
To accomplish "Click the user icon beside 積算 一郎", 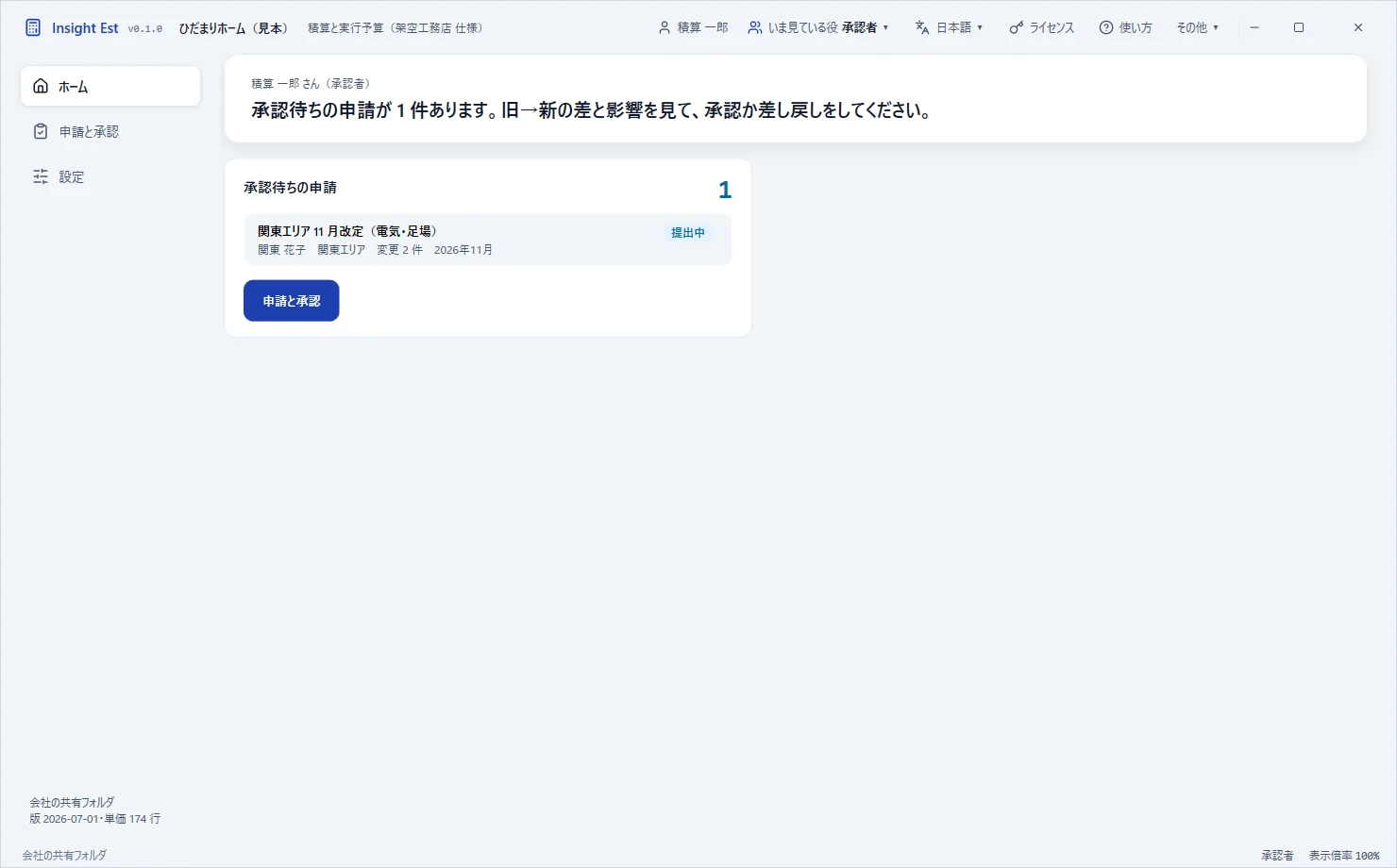I will [x=665, y=27].
